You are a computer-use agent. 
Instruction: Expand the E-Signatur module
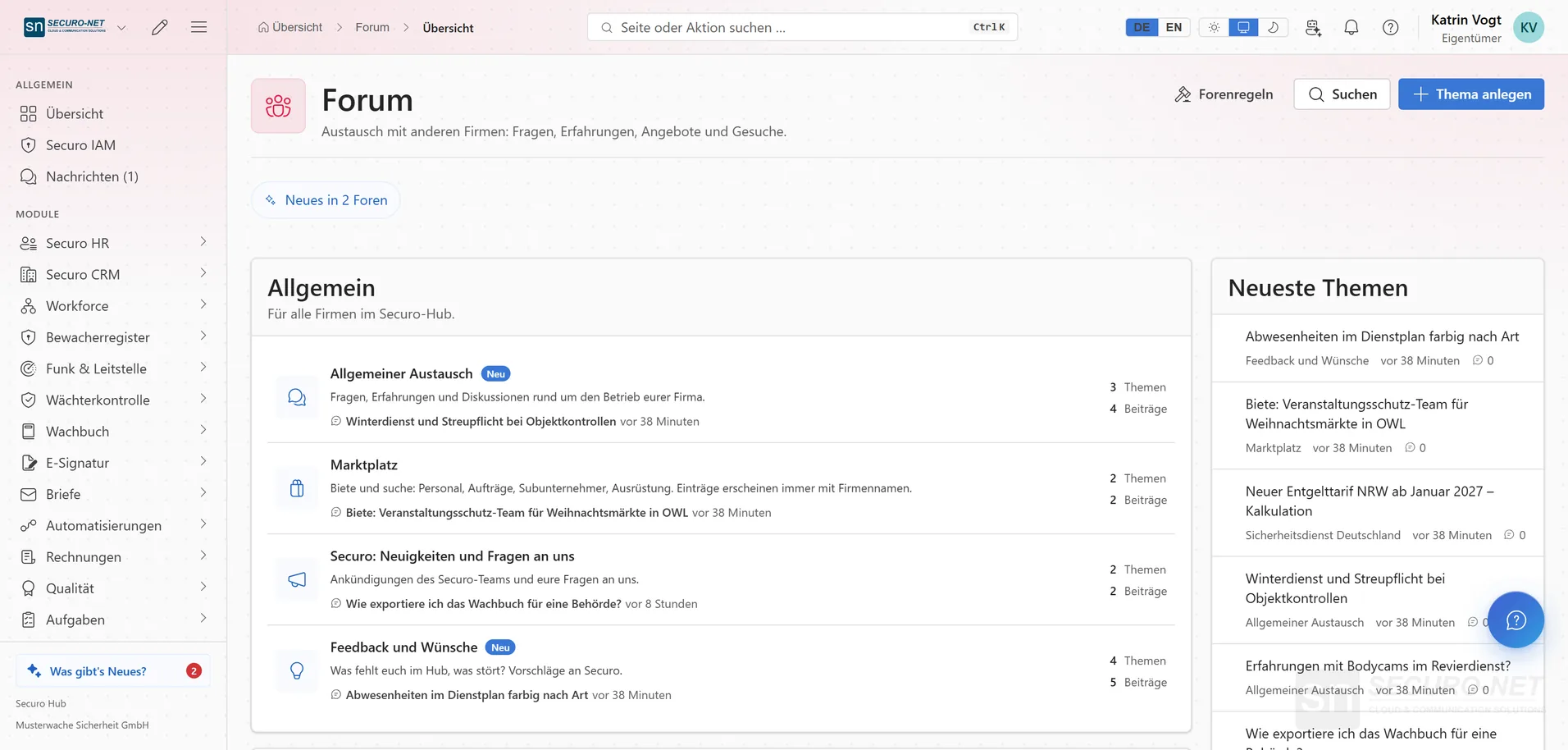point(203,461)
